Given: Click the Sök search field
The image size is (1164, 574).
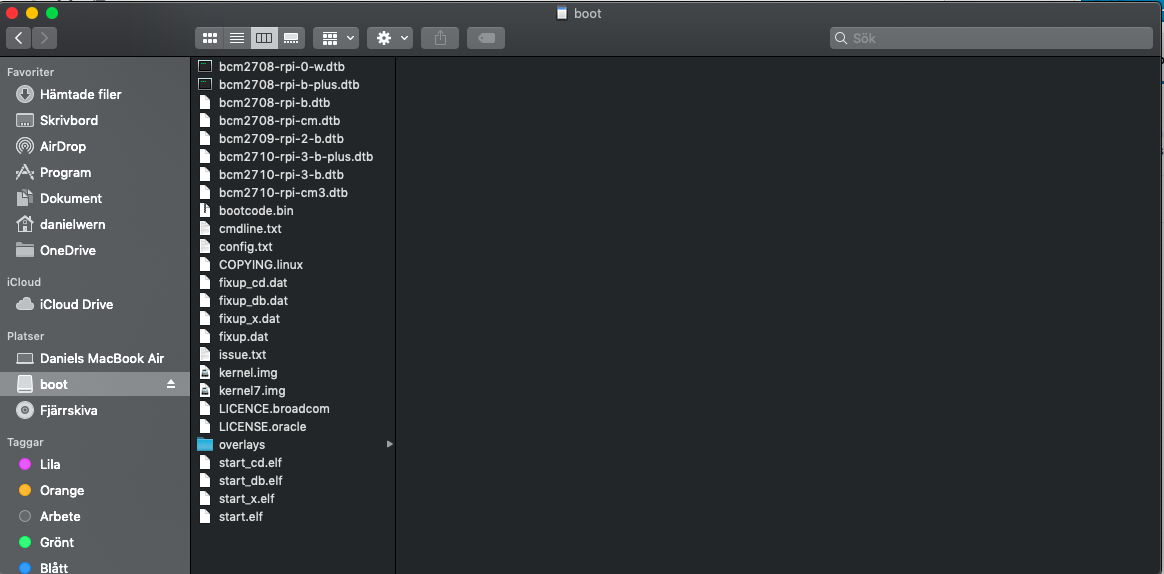Looking at the screenshot, I should 991,38.
